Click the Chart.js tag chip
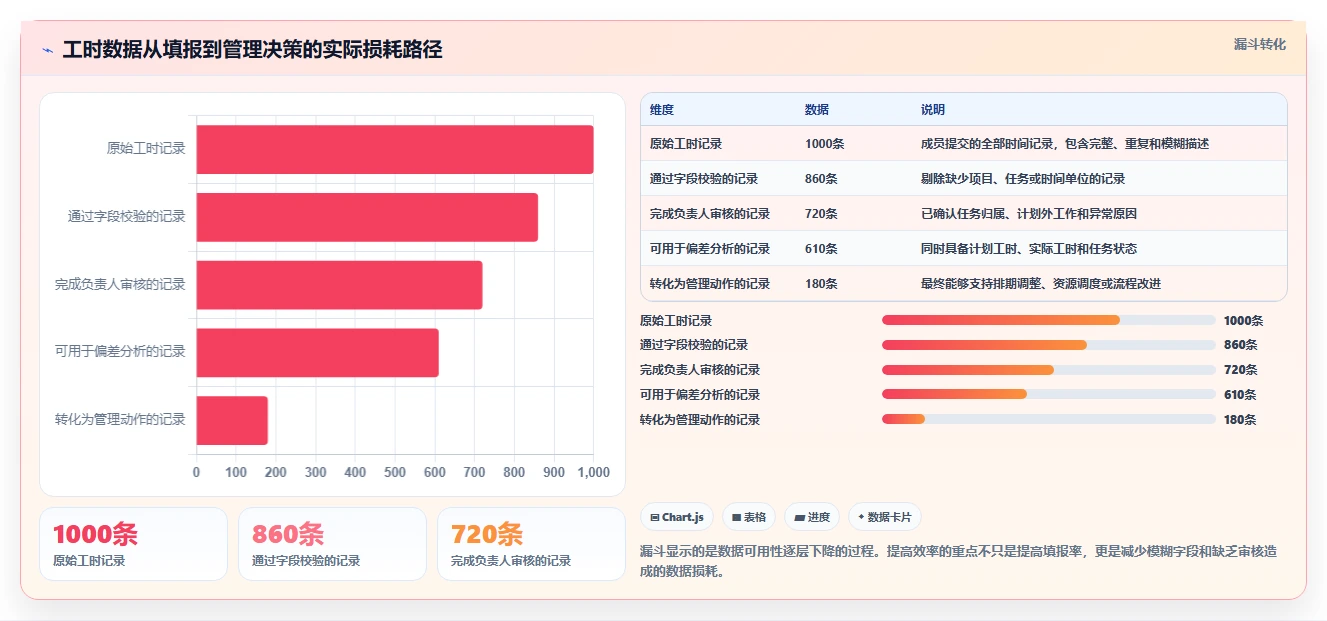1327x621 pixels. (x=677, y=517)
